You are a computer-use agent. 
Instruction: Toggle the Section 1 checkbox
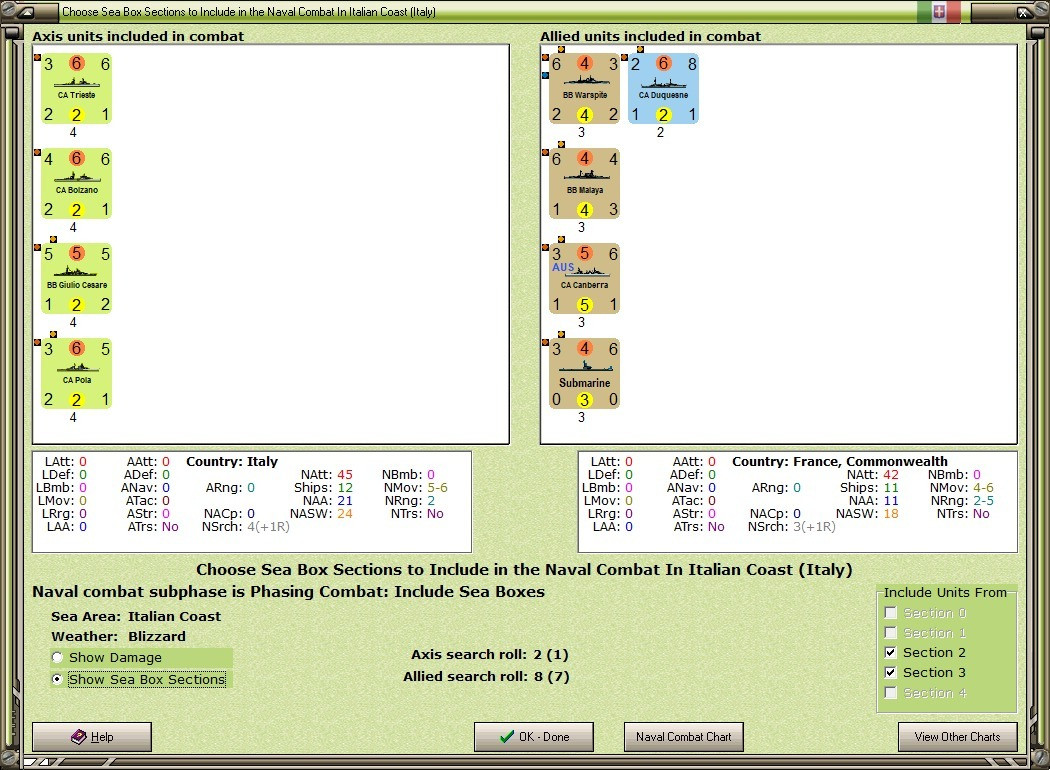click(x=891, y=633)
